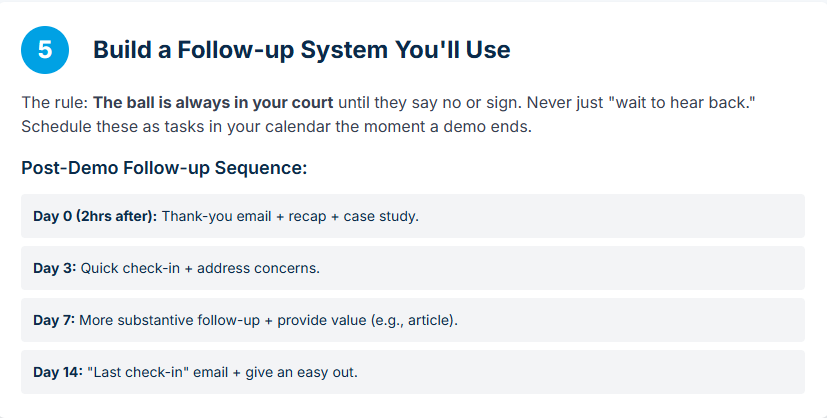Viewport: 827px width, 418px height.
Task: Click the words "The rule:" in the paragraph
Action: 55,103
